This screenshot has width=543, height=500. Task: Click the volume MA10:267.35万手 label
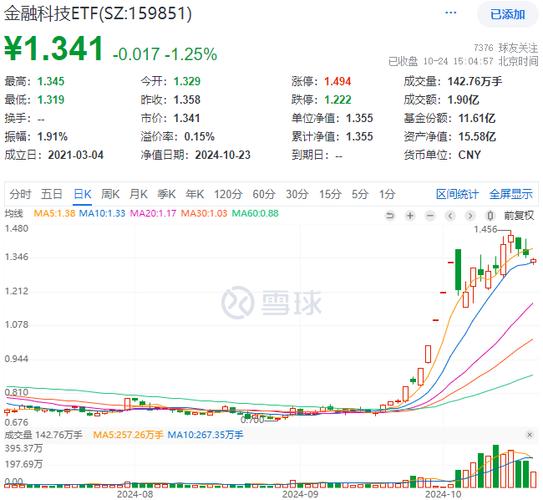tap(205, 435)
